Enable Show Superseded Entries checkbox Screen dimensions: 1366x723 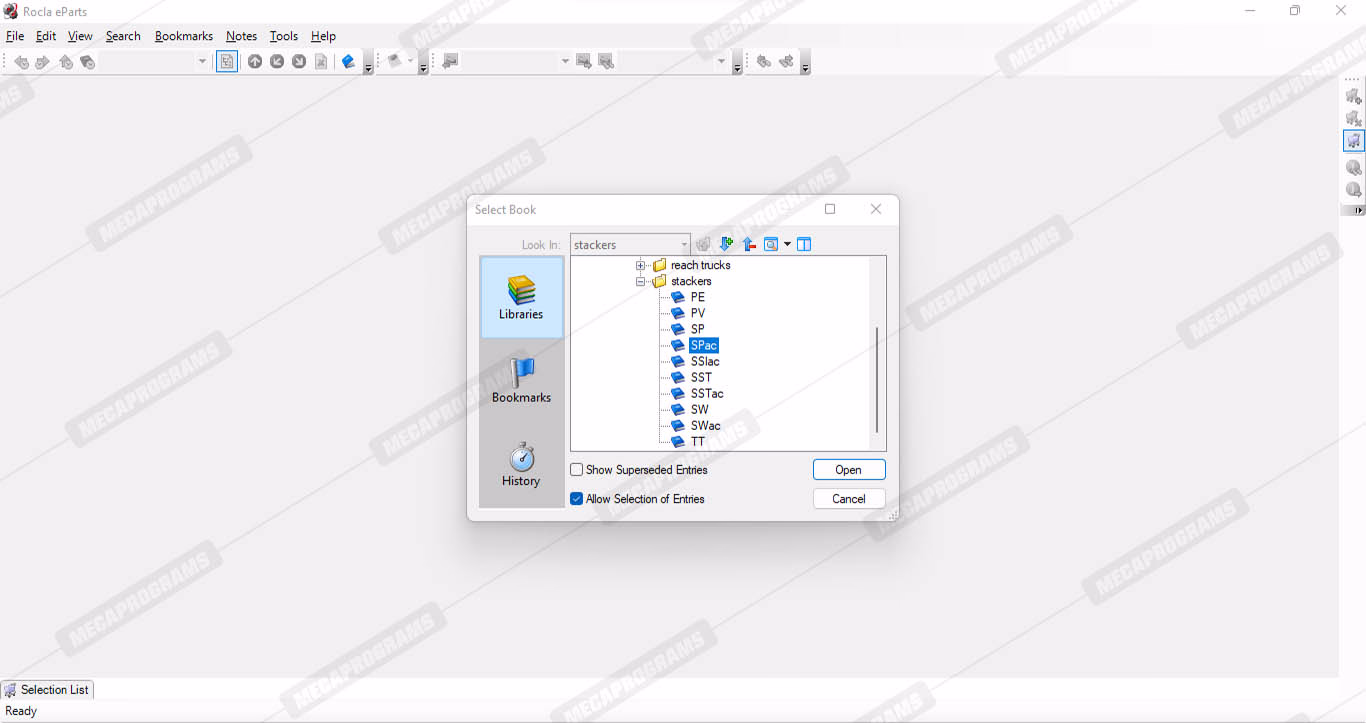tap(577, 470)
